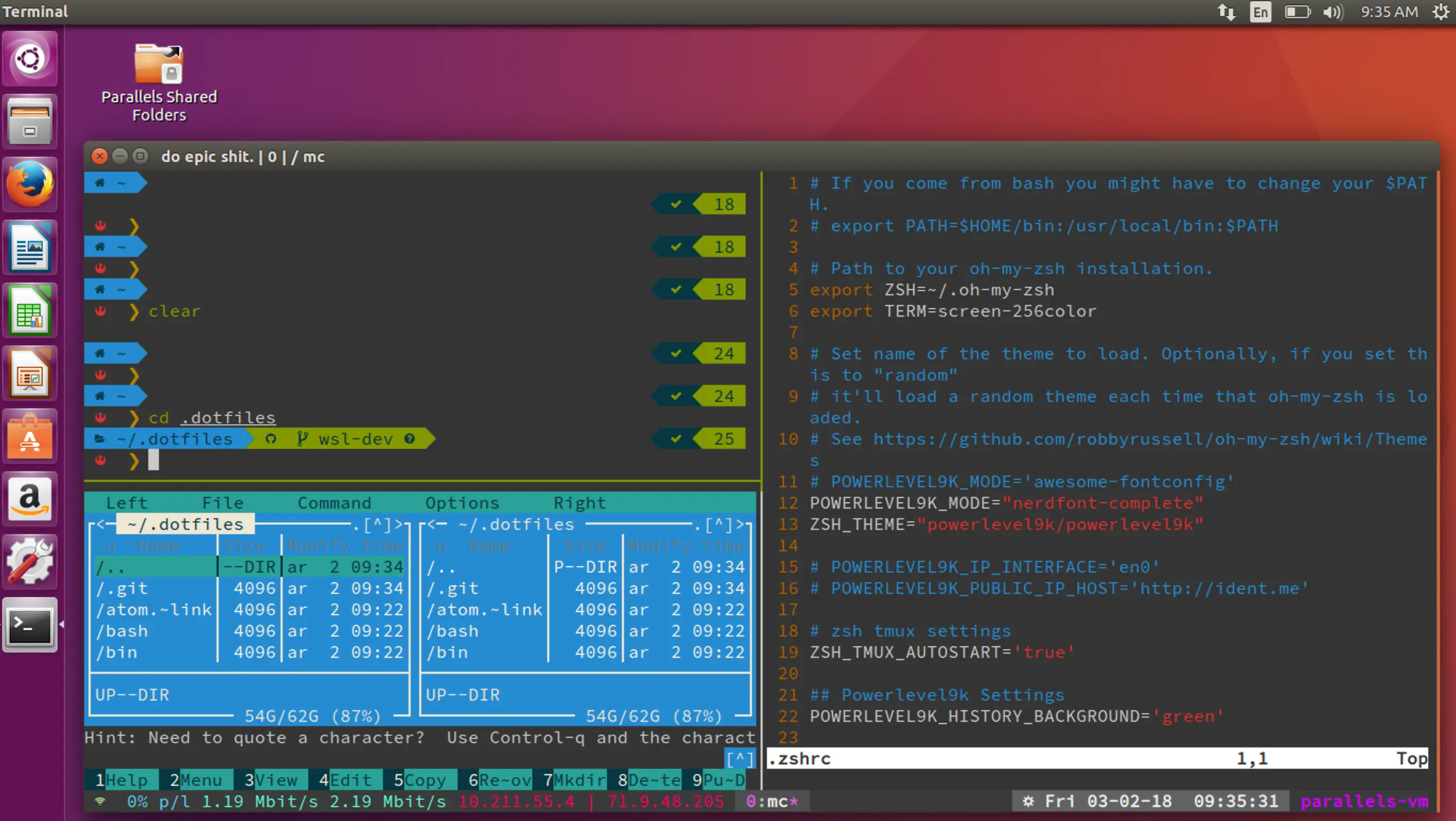Image resolution: width=1456 pixels, height=821 pixels.
Task: Click the [^] indicator under hint line
Action: point(740,758)
